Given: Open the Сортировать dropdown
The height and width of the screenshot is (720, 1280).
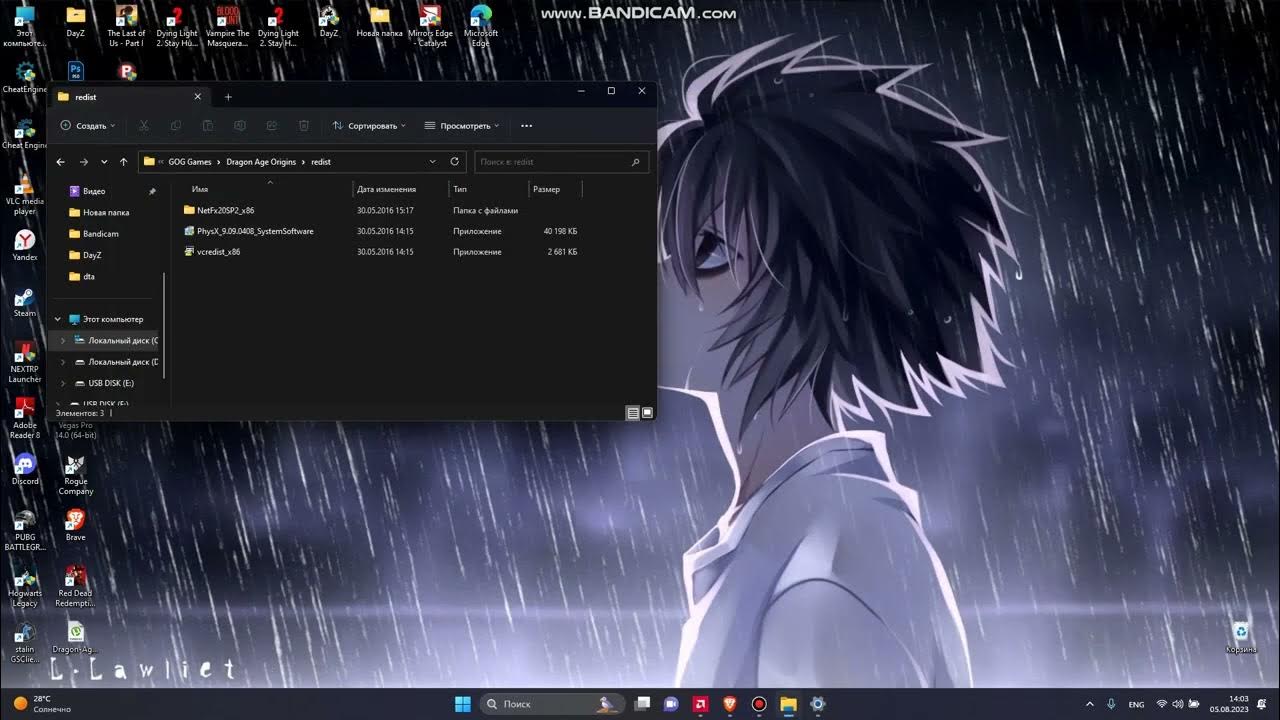Looking at the screenshot, I should click(369, 126).
